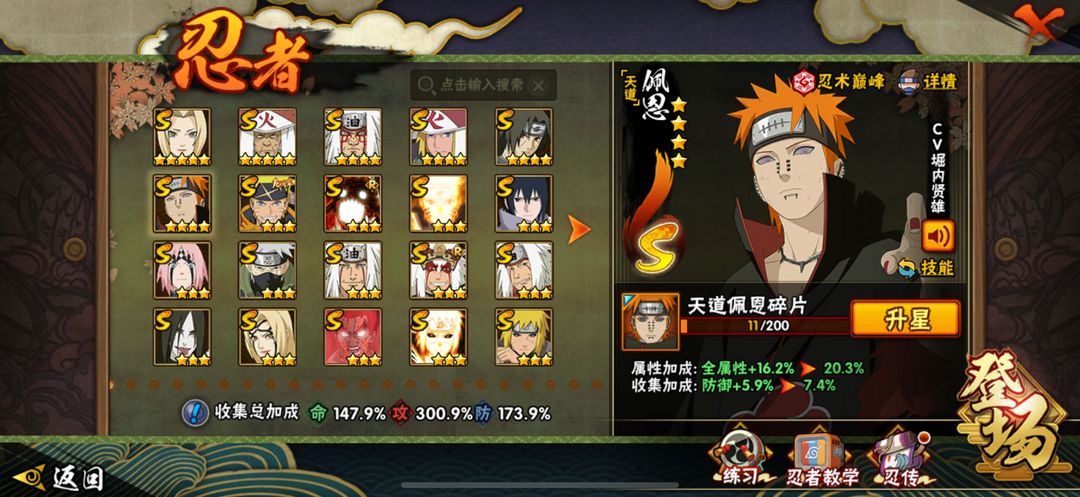The image size is (1080, 497).
Task: Switch to 技能 skills view
Action: pyautogui.click(x=926, y=266)
